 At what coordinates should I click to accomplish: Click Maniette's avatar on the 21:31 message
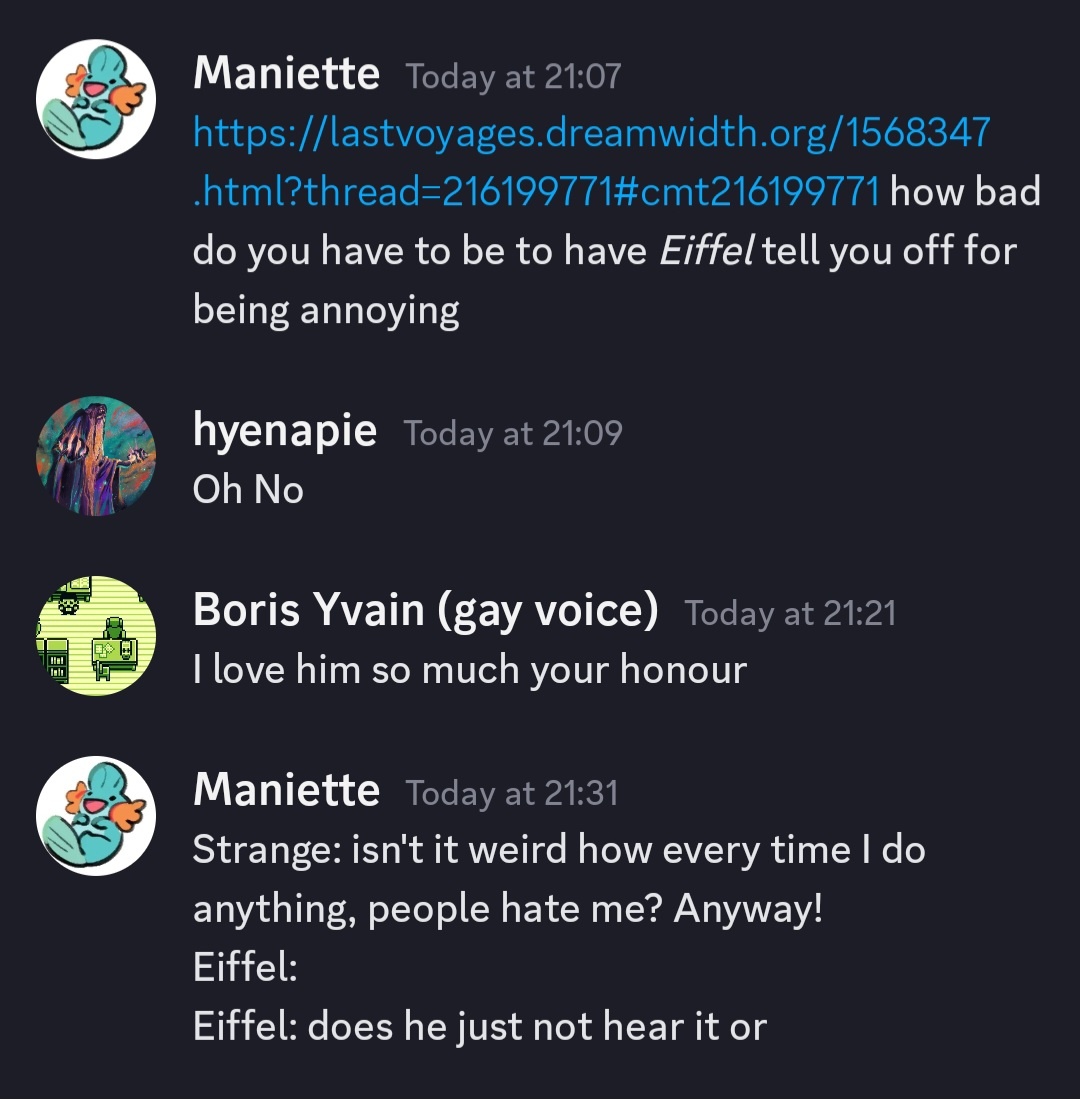96,816
